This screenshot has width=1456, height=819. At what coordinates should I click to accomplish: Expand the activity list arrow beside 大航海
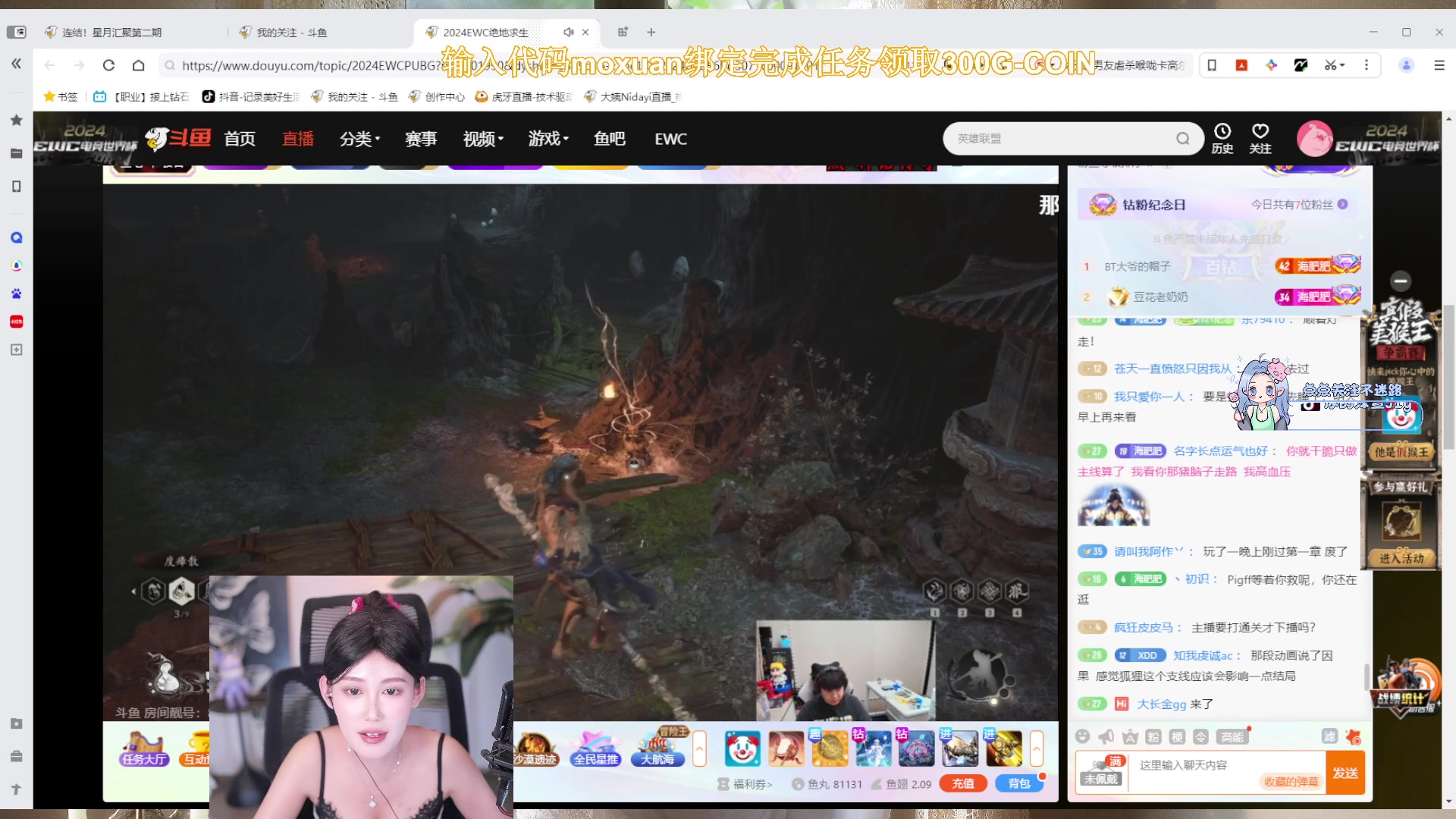click(x=699, y=748)
